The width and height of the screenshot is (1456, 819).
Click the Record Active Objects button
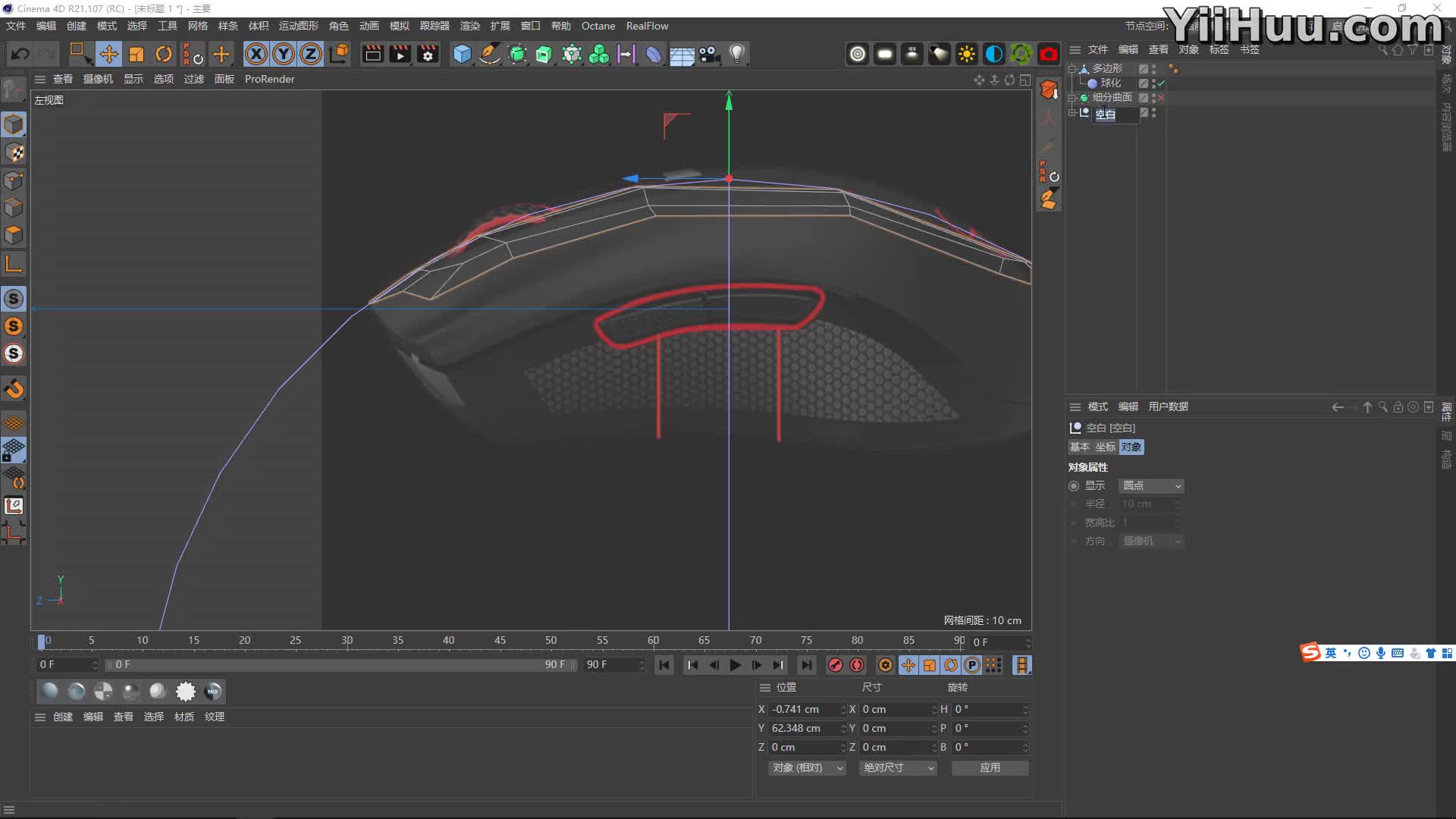pyautogui.click(x=835, y=665)
